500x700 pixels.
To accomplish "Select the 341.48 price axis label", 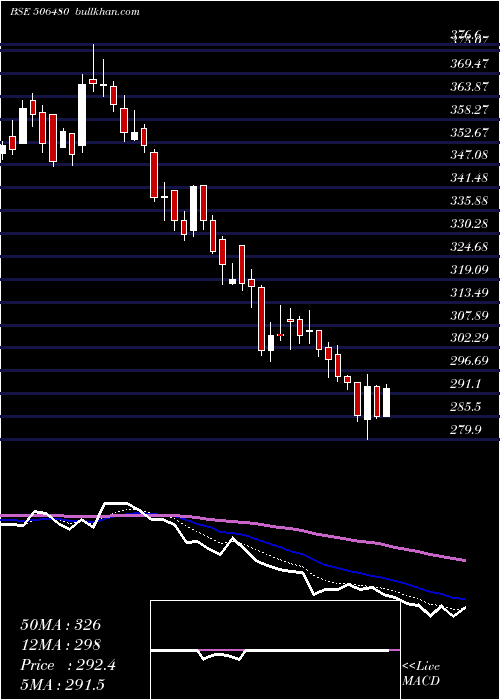I will (x=469, y=178).
